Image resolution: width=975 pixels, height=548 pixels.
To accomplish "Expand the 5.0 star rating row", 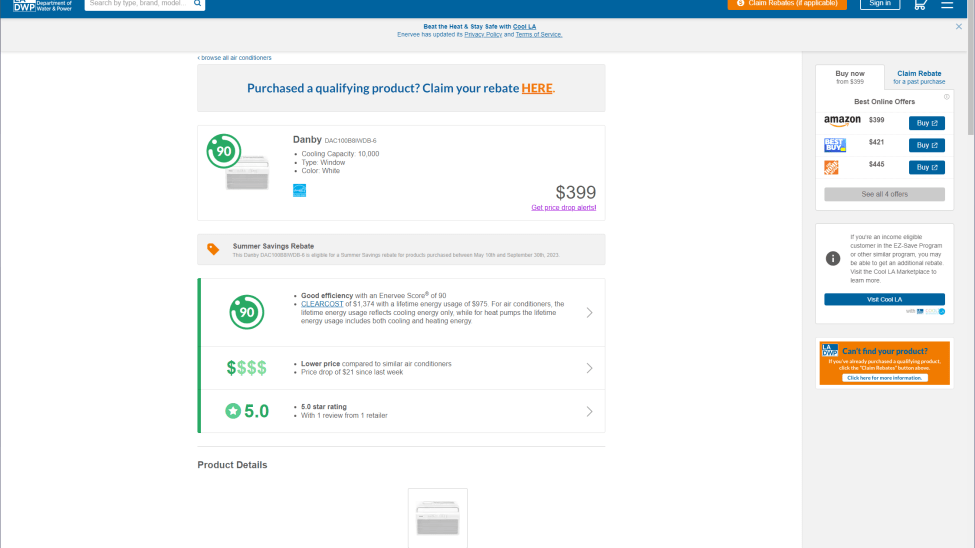I will pyautogui.click(x=589, y=411).
